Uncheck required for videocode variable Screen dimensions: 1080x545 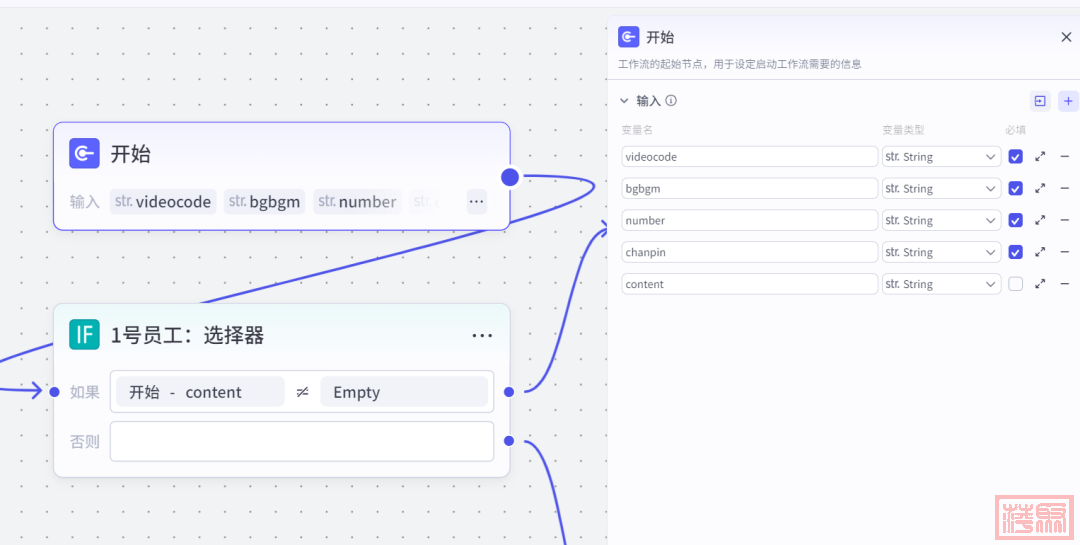[x=1015, y=157]
